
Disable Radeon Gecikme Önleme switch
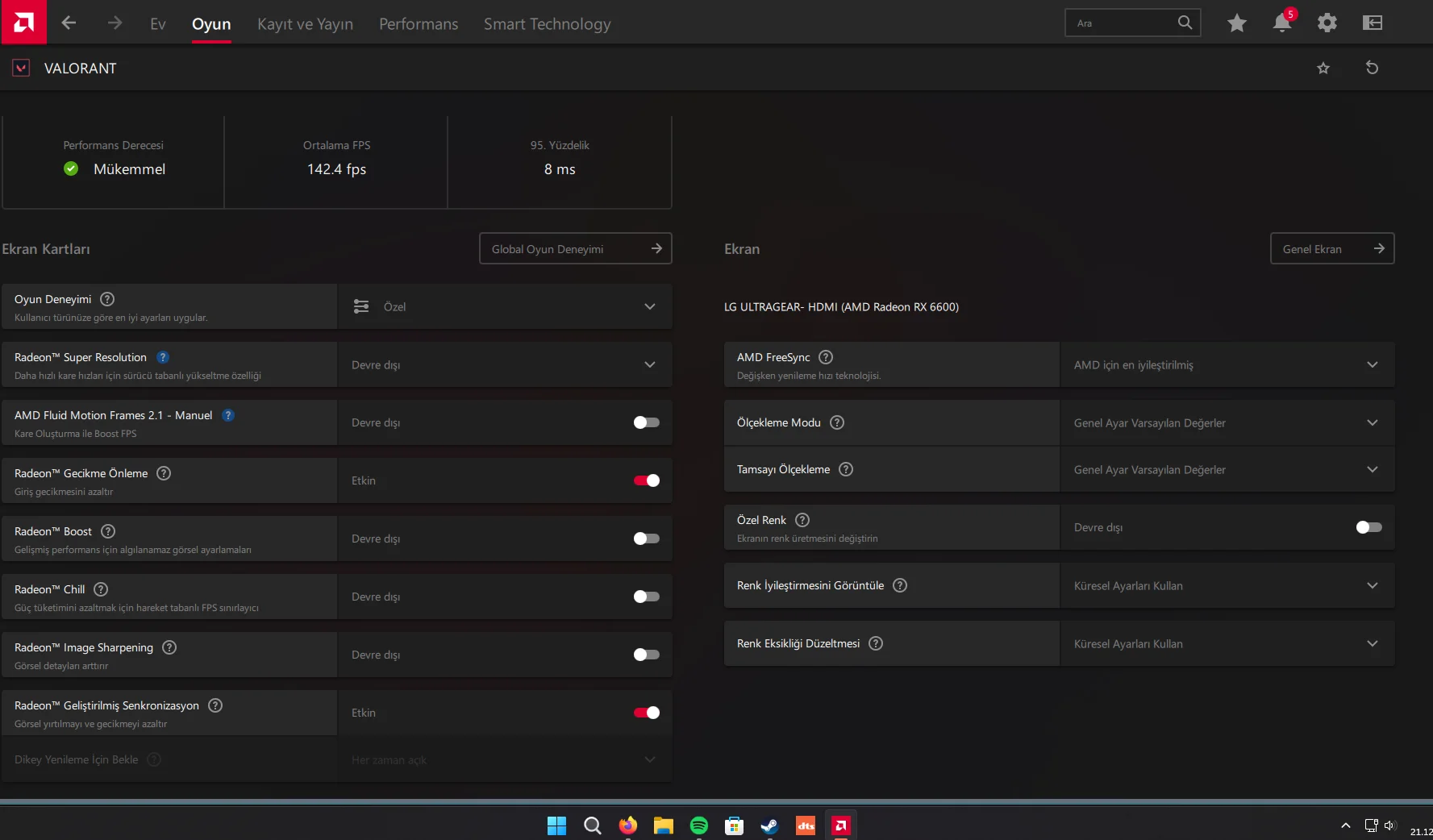[x=646, y=480]
